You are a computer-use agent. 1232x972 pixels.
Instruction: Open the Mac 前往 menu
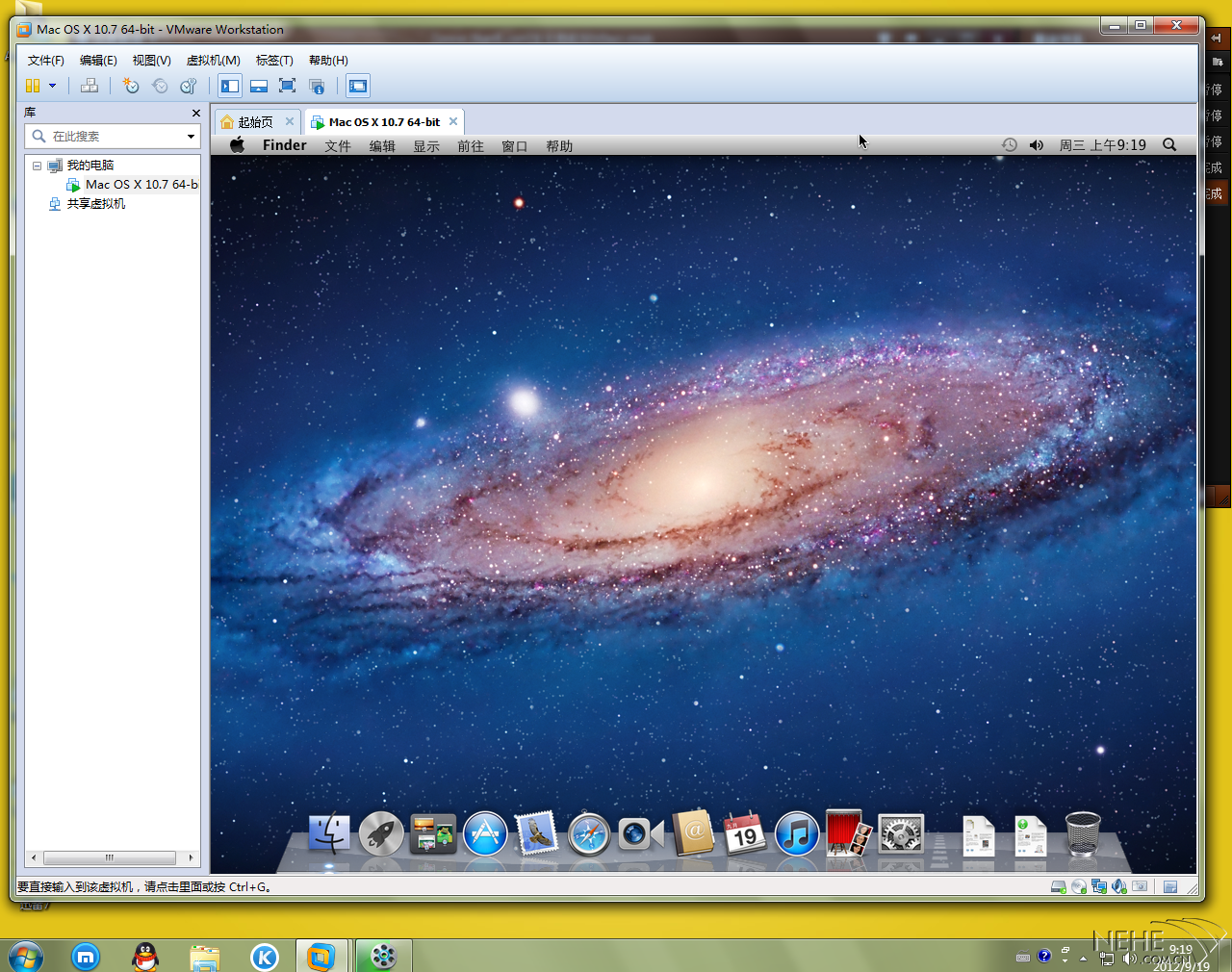tap(471, 146)
